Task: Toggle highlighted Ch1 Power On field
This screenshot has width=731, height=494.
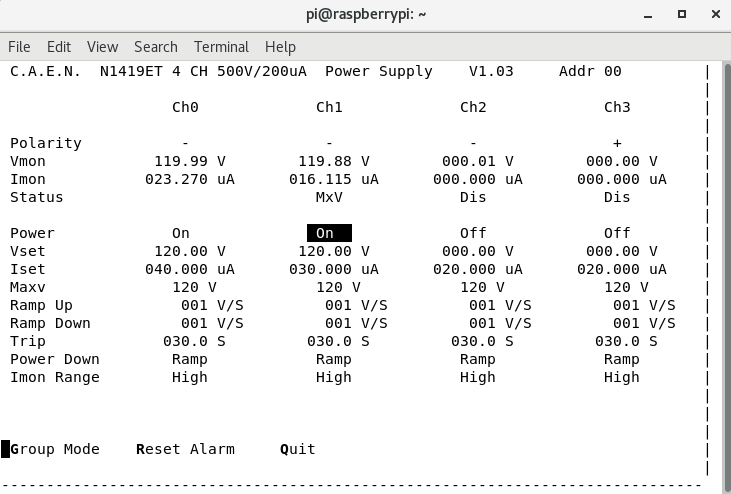Action: [325, 233]
